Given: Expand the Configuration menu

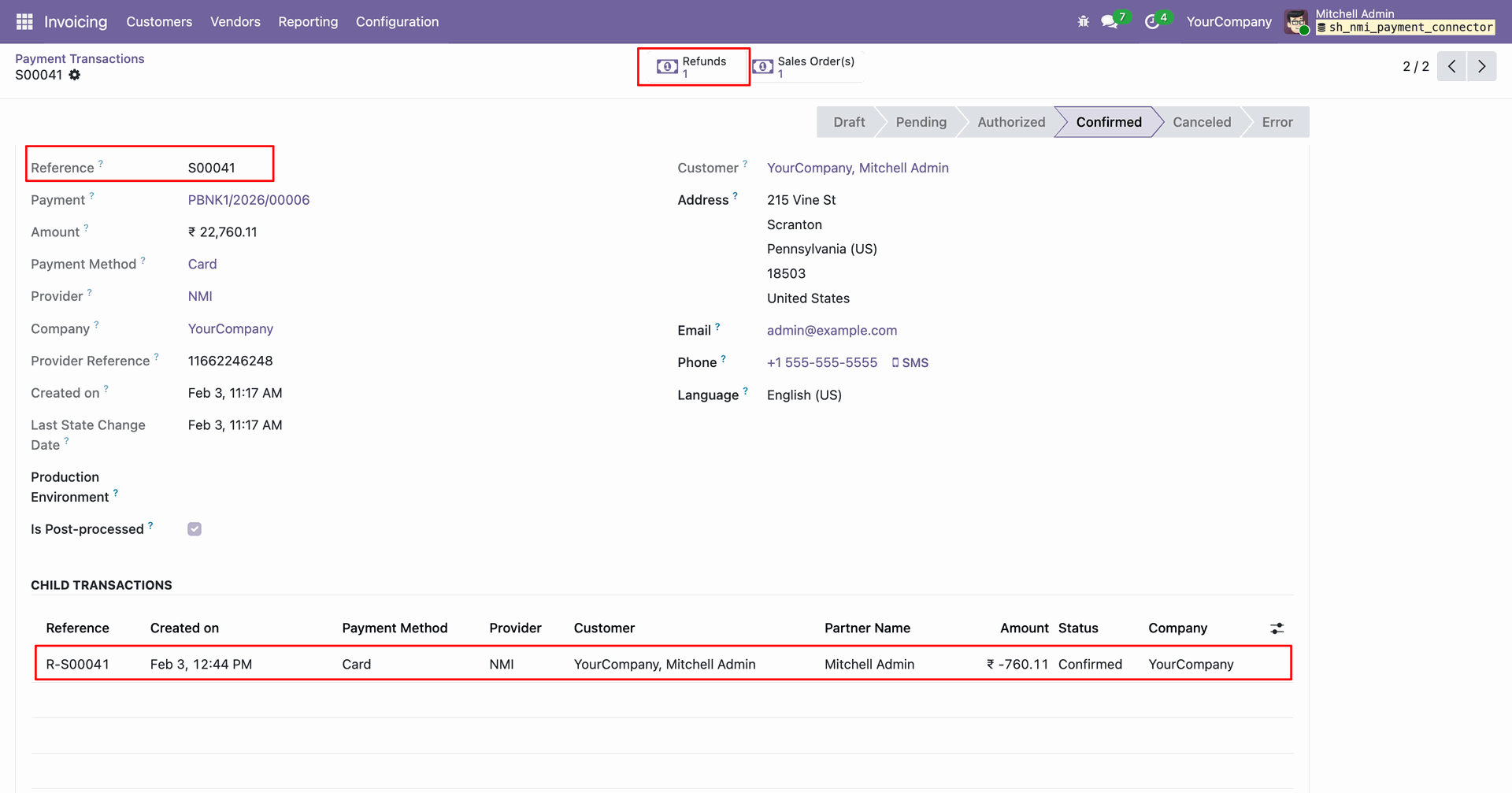Looking at the screenshot, I should 397,21.
